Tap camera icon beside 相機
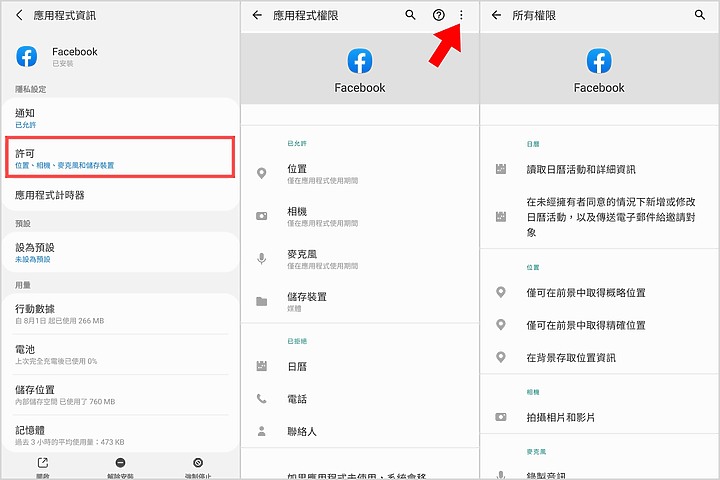The width and height of the screenshot is (720, 480). click(x=262, y=216)
